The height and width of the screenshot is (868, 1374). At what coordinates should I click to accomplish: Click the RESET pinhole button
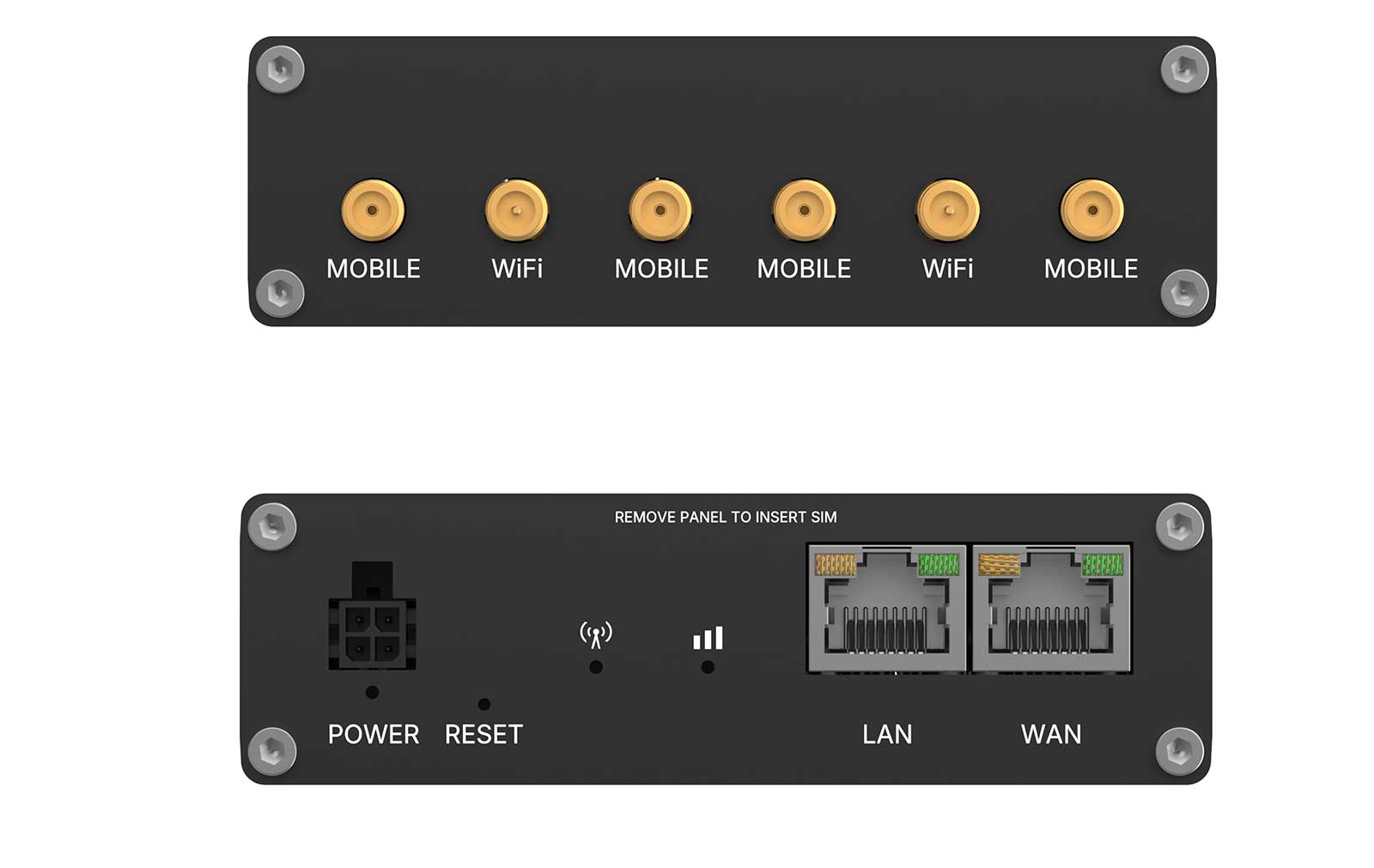point(484,704)
